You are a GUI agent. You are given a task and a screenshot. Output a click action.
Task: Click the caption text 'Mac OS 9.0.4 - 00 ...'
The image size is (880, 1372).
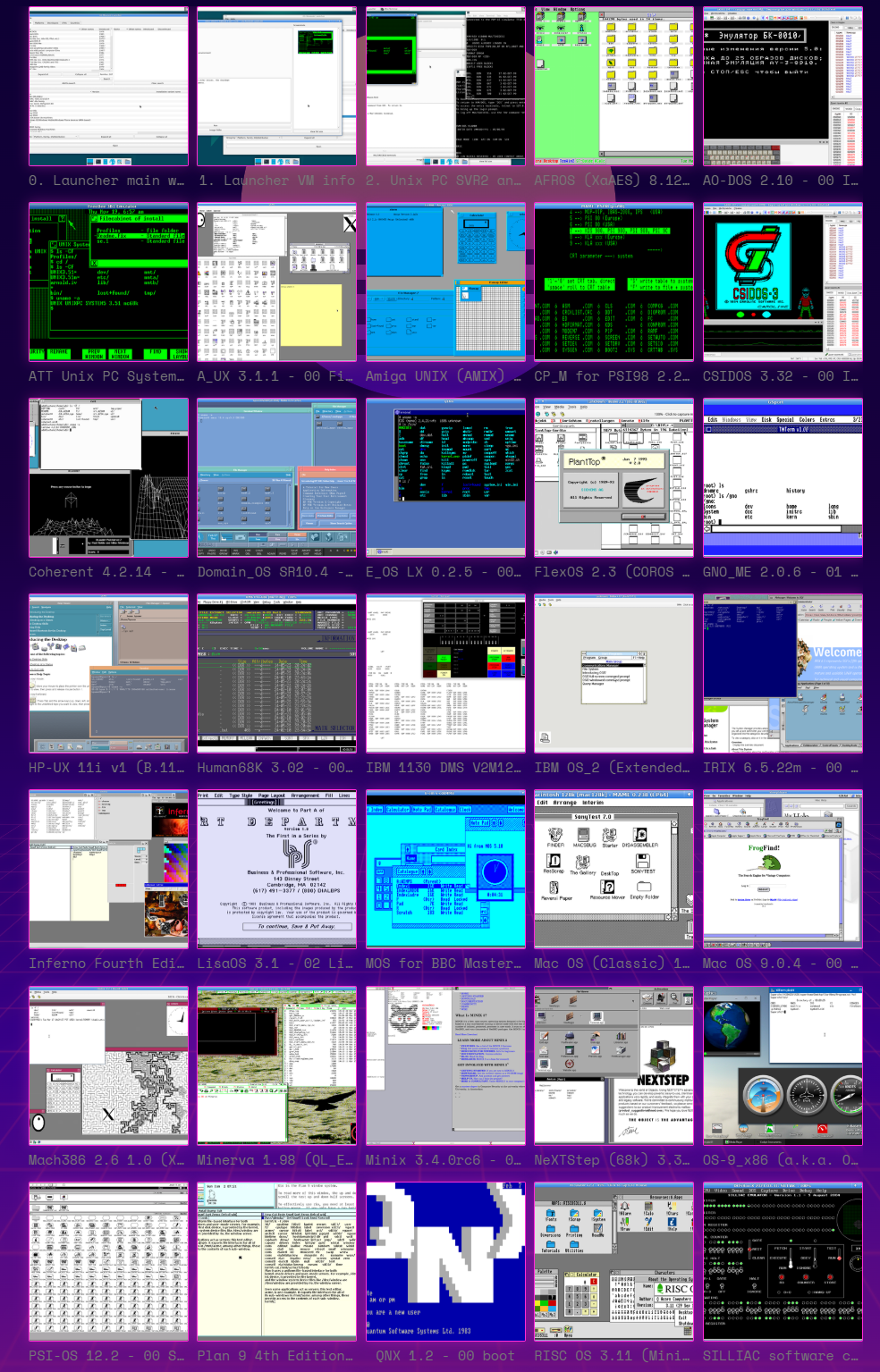click(781, 964)
